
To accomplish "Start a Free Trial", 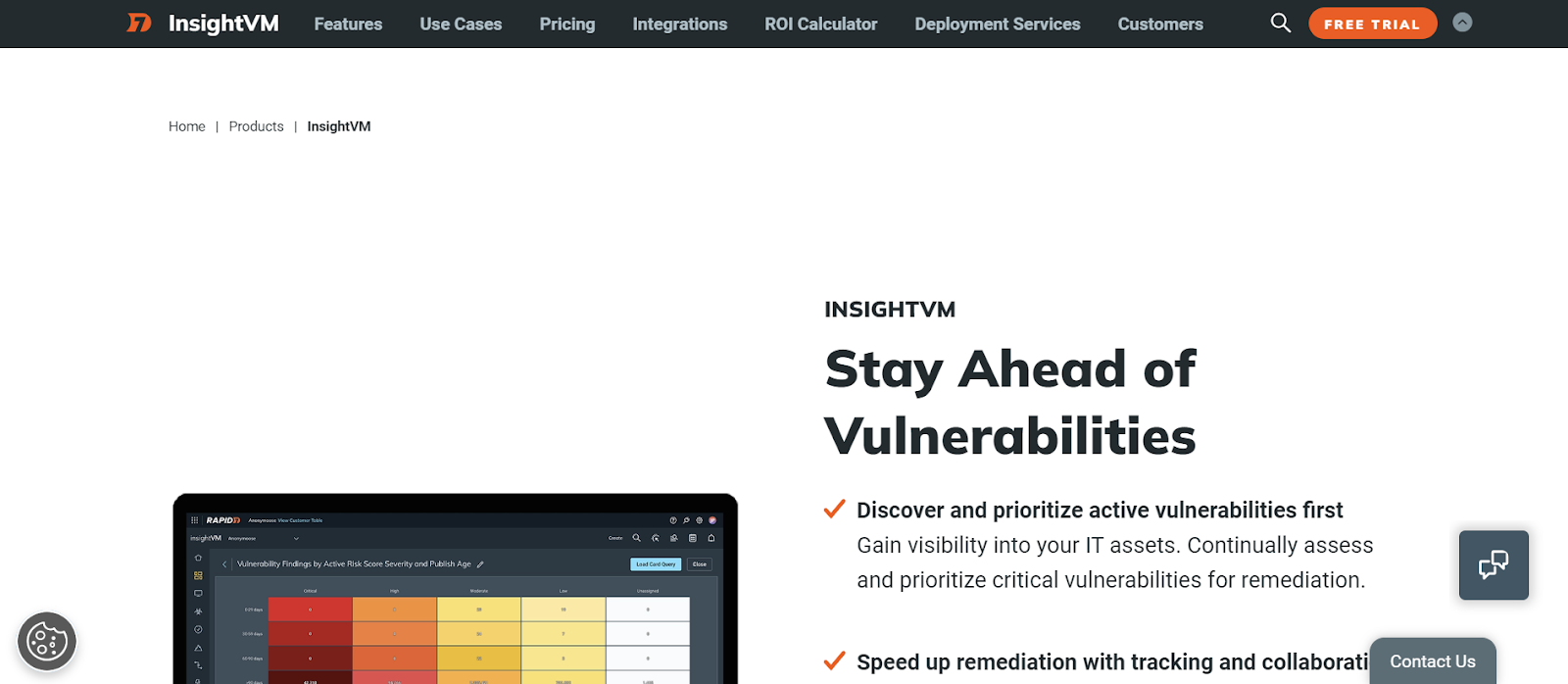I will pos(1372,24).
